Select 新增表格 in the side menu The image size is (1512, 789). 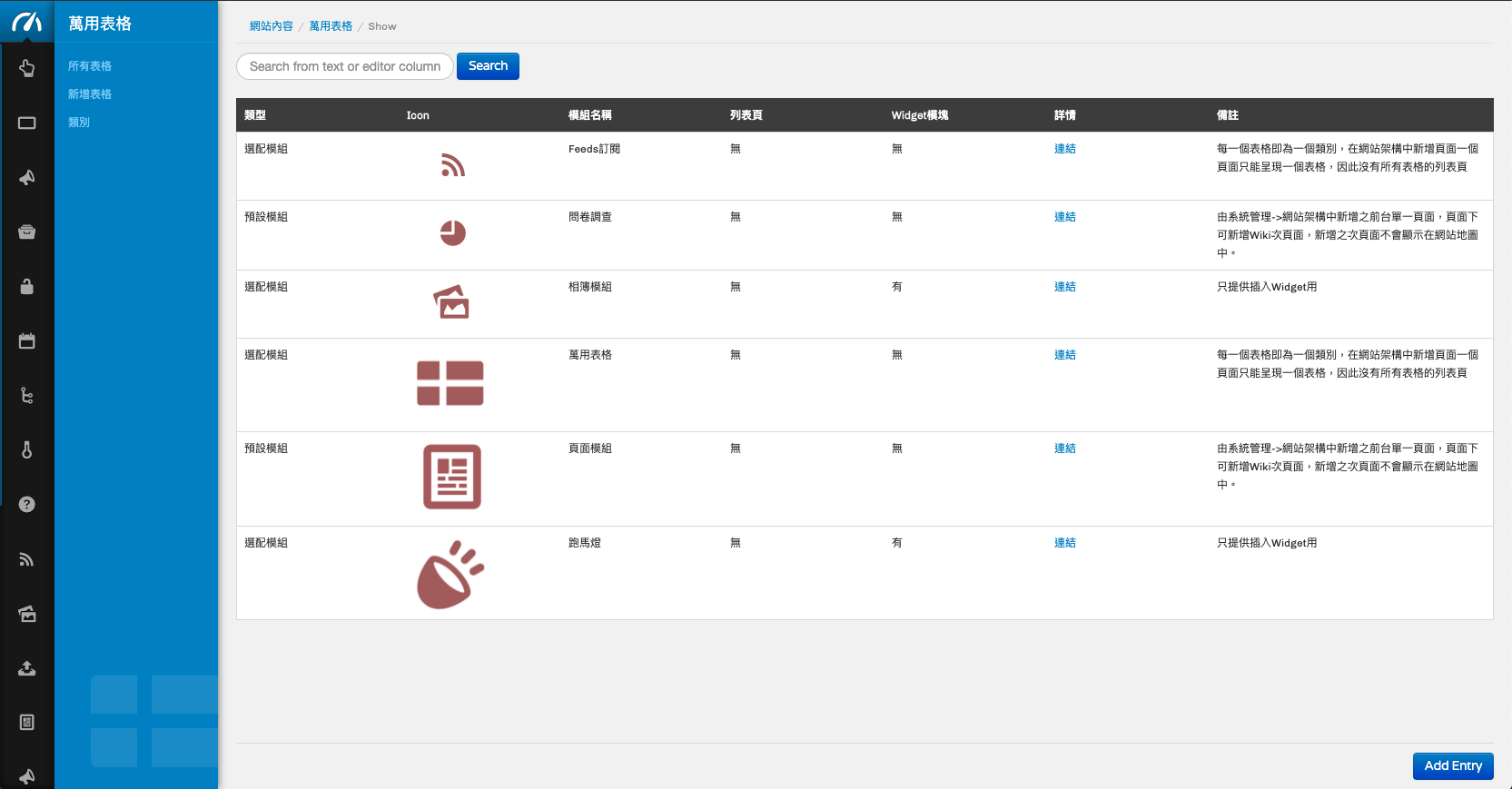click(x=90, y=94)
